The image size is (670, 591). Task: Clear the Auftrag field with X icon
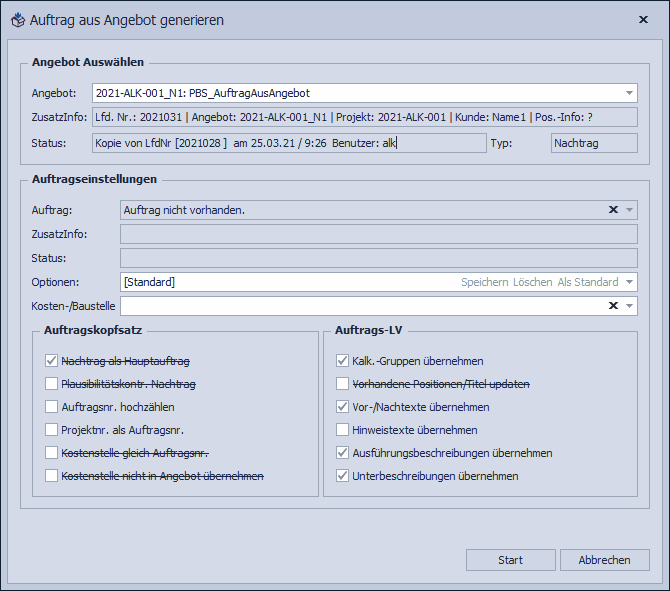click(613, 210)
